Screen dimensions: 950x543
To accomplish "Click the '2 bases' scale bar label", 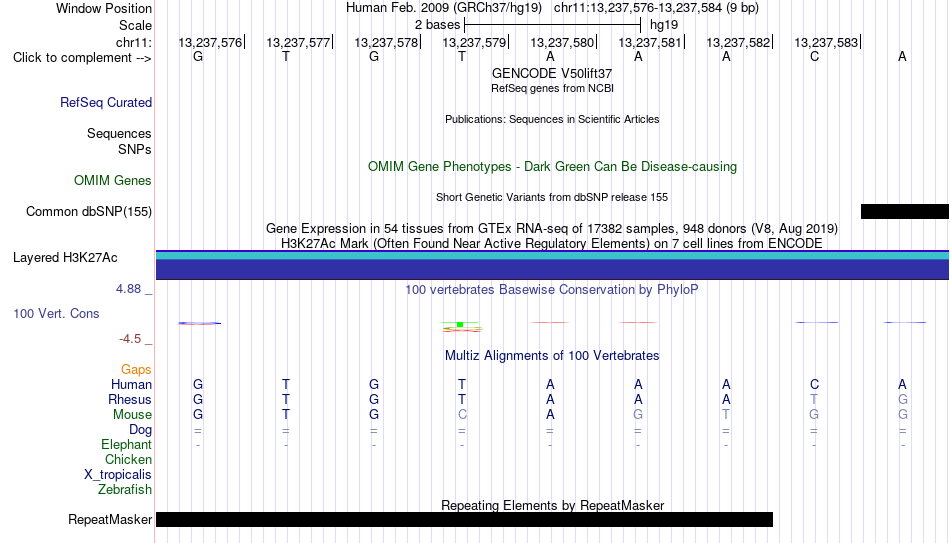I will pos(437,25).
